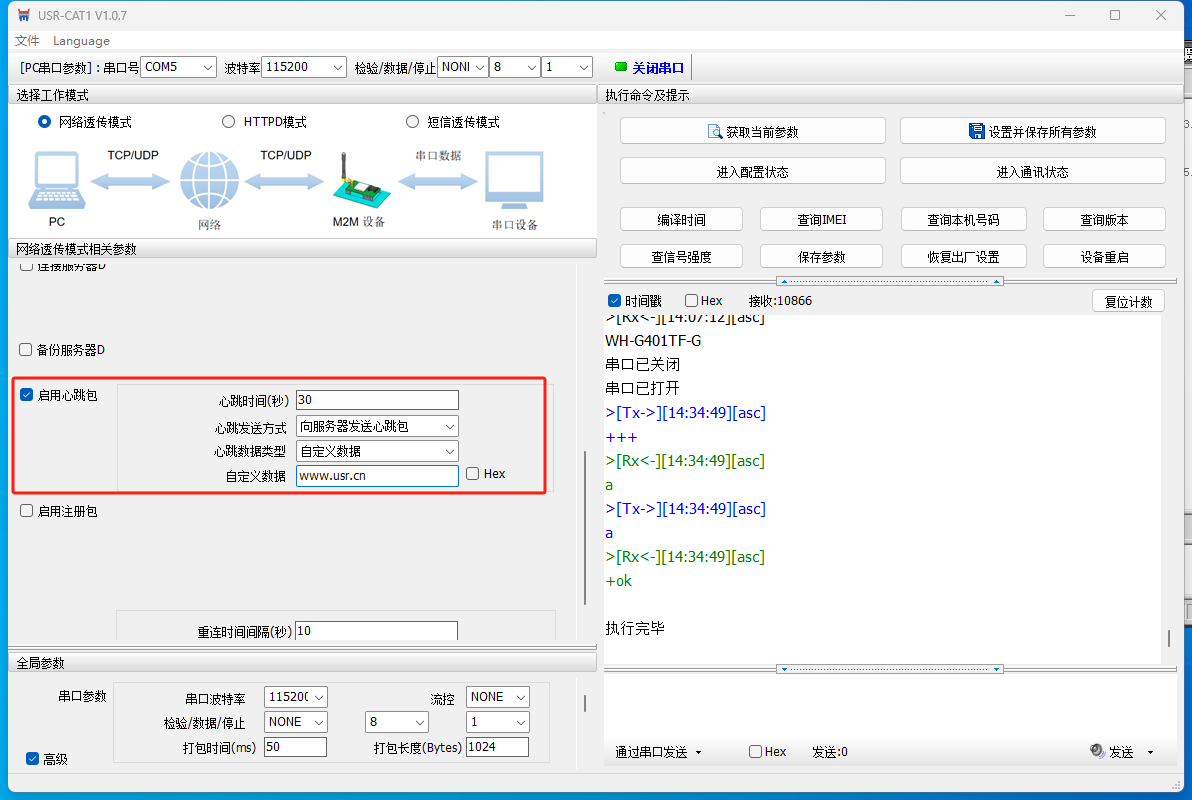Open the Language menu
The image size is (1192, 800).
[x=81, y=41]
